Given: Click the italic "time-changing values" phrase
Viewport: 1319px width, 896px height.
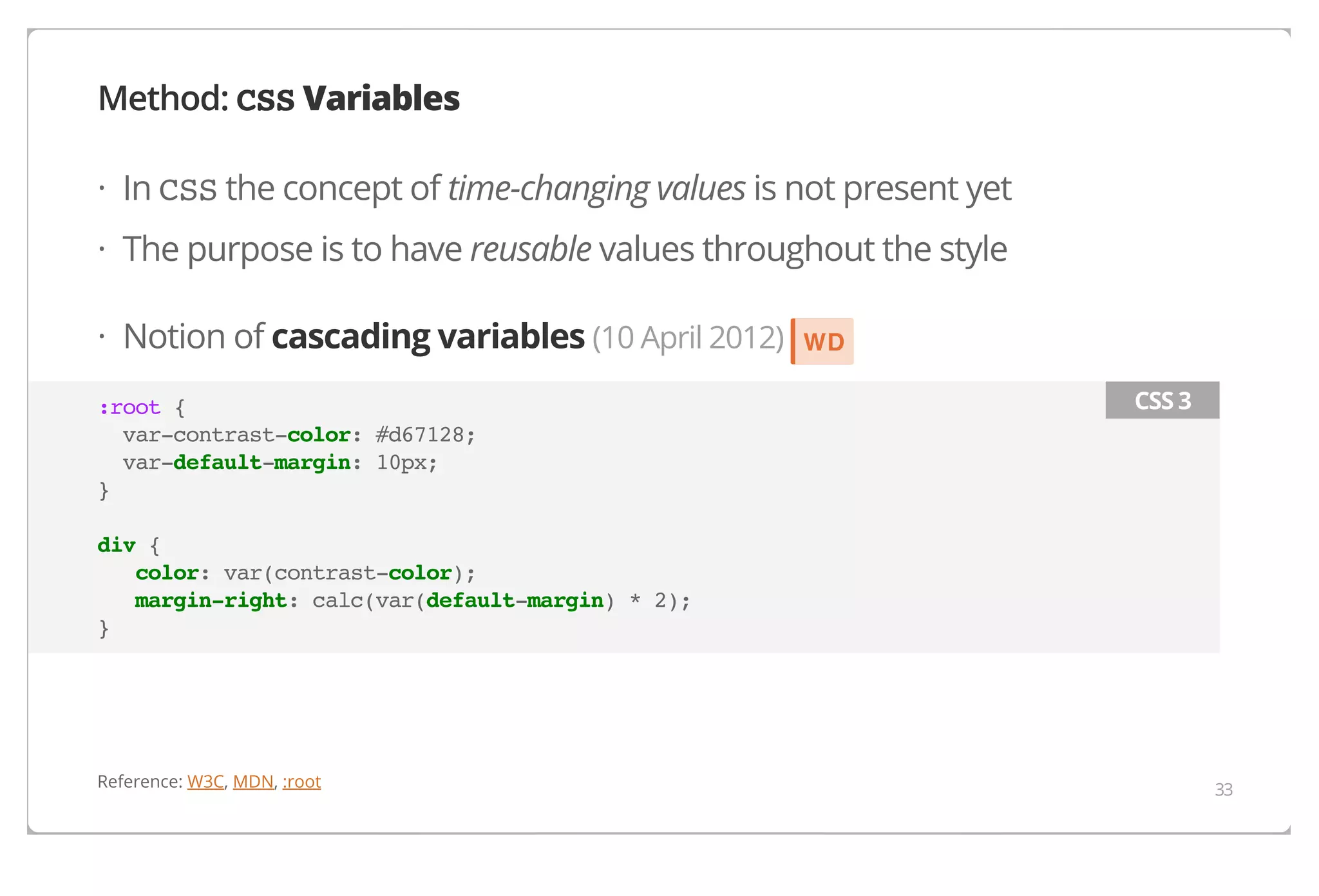Looking at the screenshot, I should click(x=596, y=189).
